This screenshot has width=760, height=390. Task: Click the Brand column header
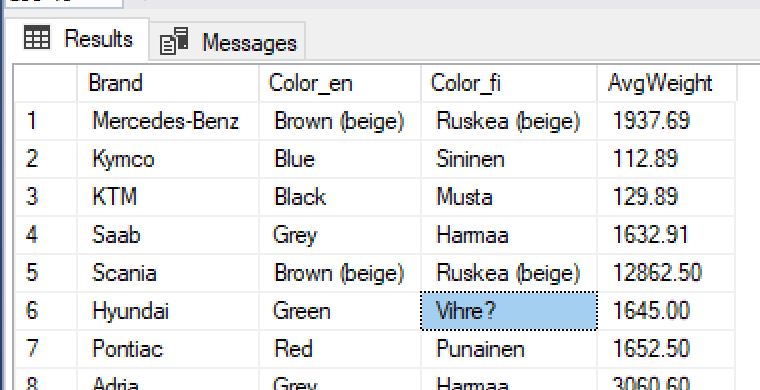pos(168,83)
